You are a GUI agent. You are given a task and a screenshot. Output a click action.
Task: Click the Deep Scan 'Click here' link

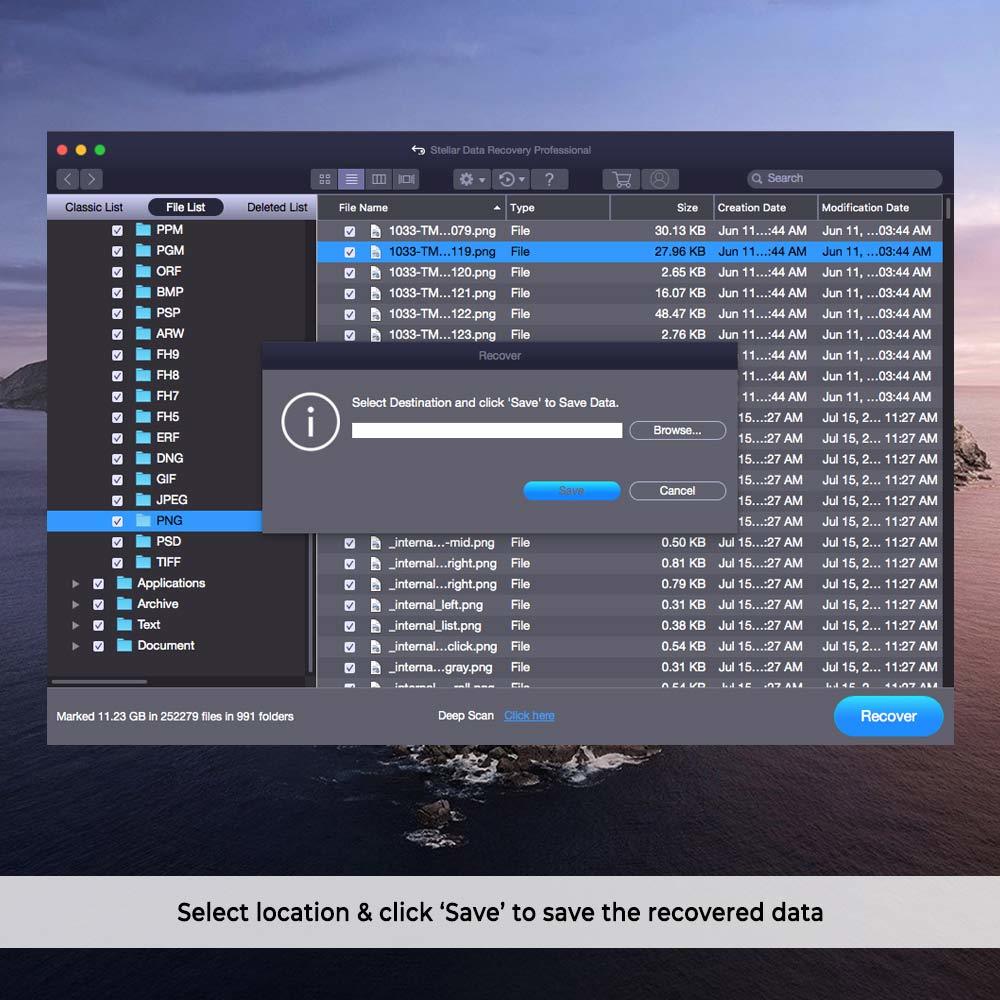(529, 716)
